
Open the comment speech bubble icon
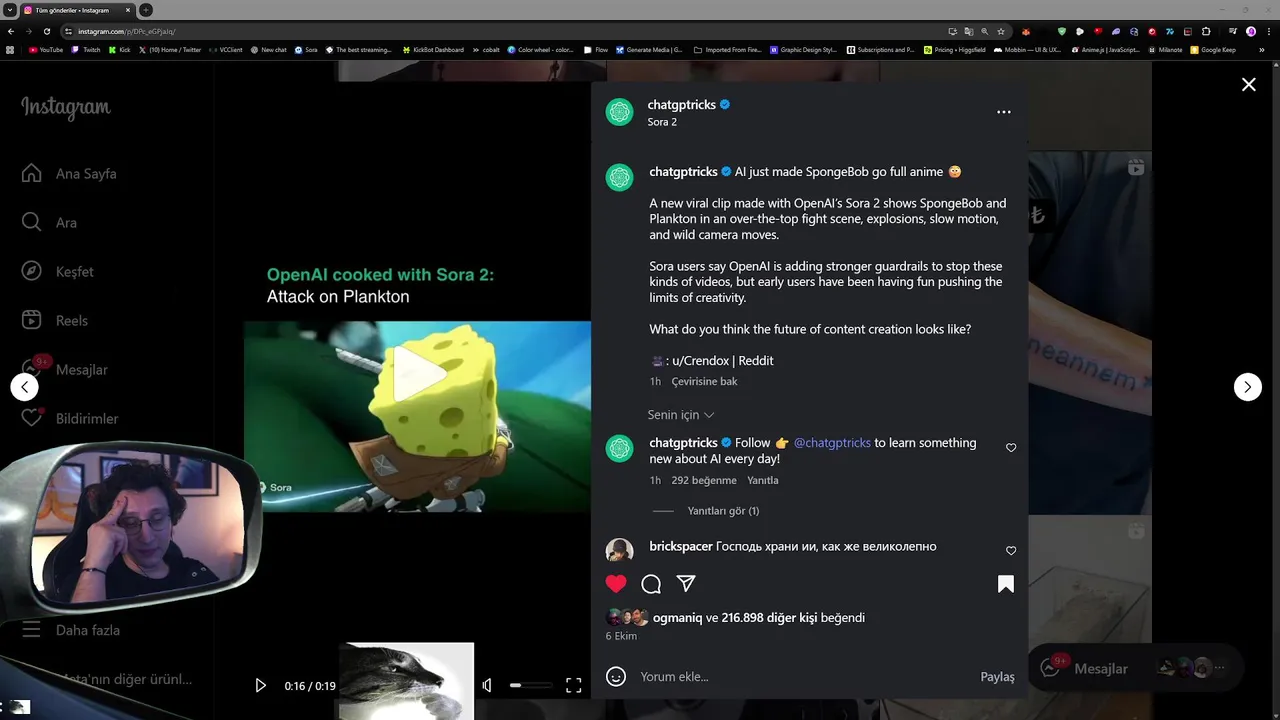tap(651, 584)
